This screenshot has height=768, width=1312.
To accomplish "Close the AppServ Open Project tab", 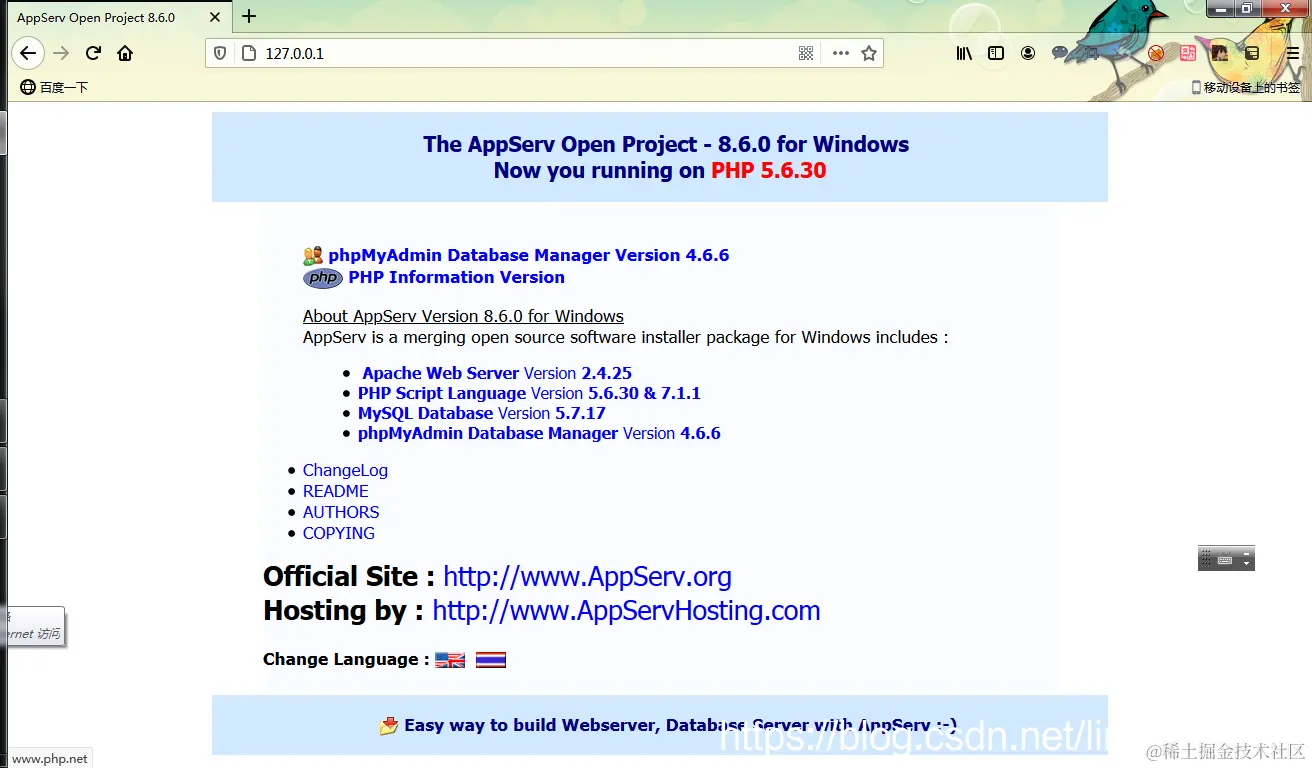I will [x=215, y=17].
